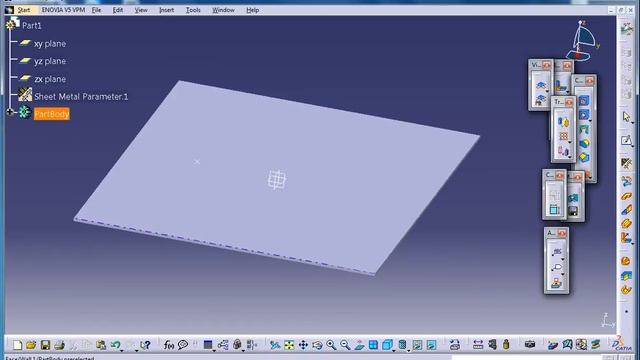Open the Apply Material dropdown arrow
This screenshot has width=640, height=360.
point(214,350)
